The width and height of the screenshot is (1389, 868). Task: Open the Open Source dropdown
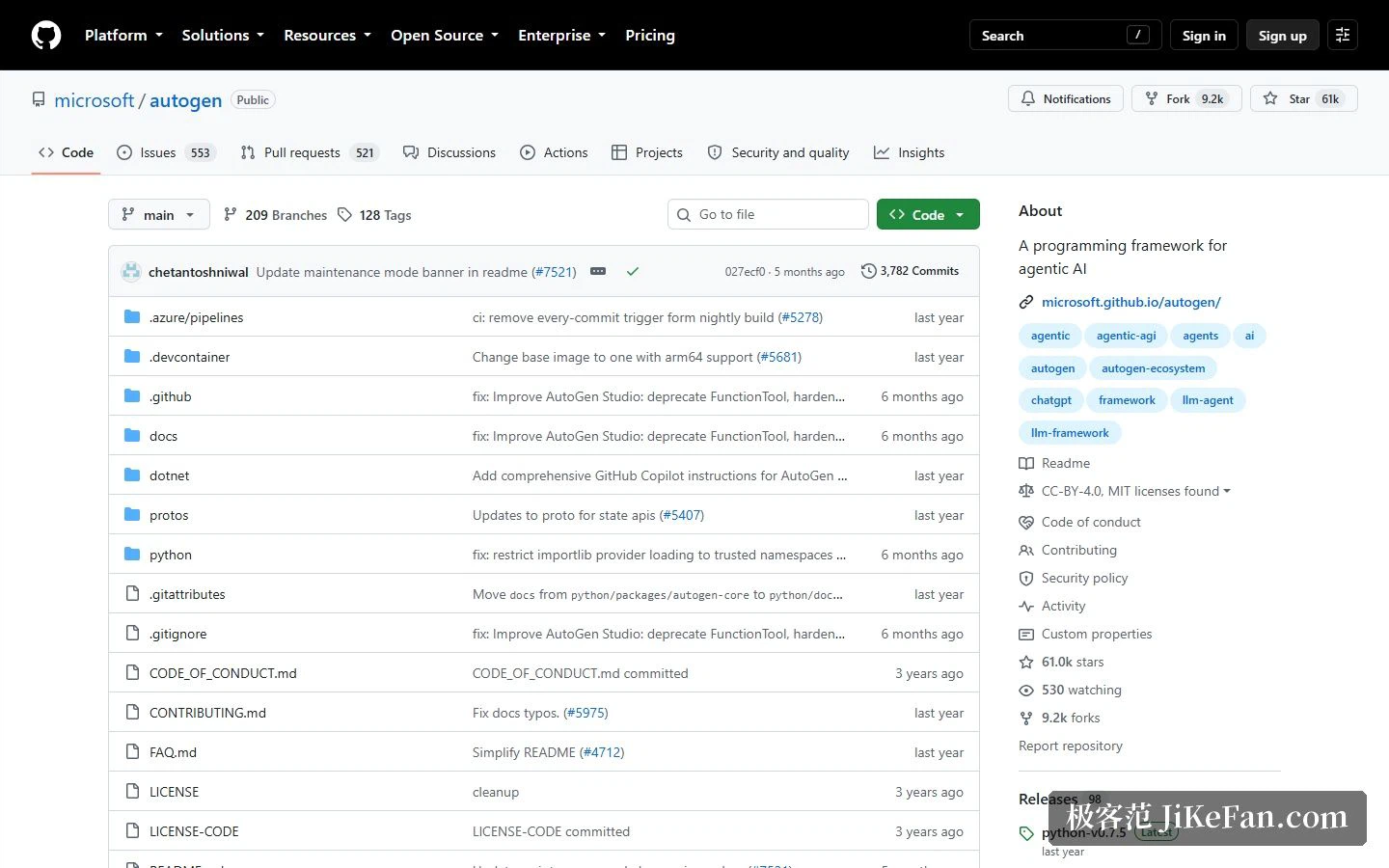click(x=445, y=36)
